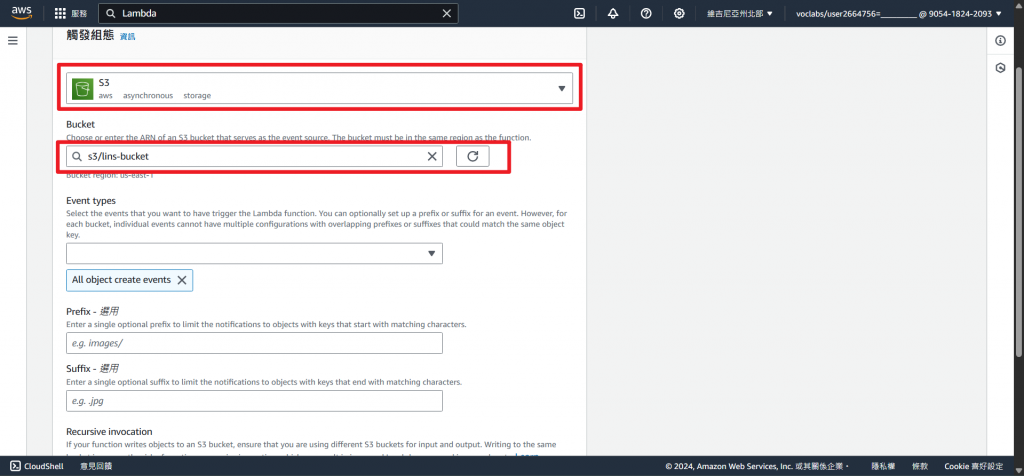Open the Event types dropdown

click(x=254, y=253)
